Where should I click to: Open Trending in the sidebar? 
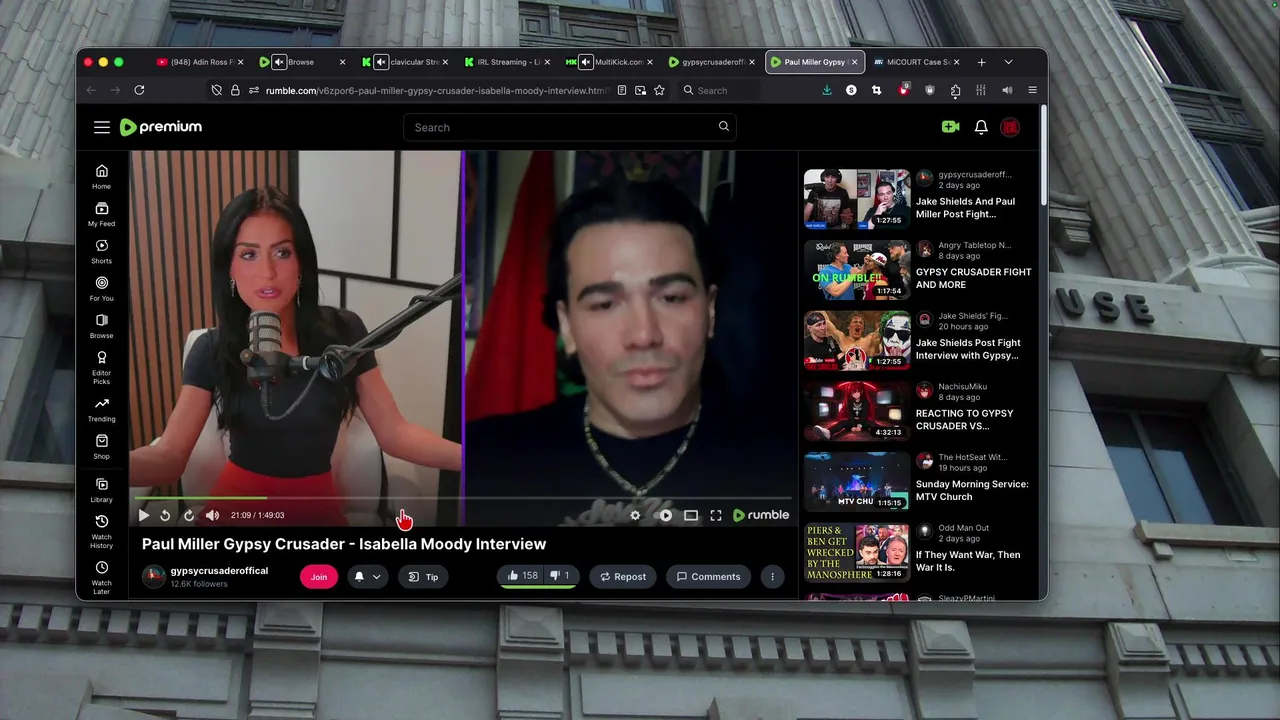tap(102, 409)
